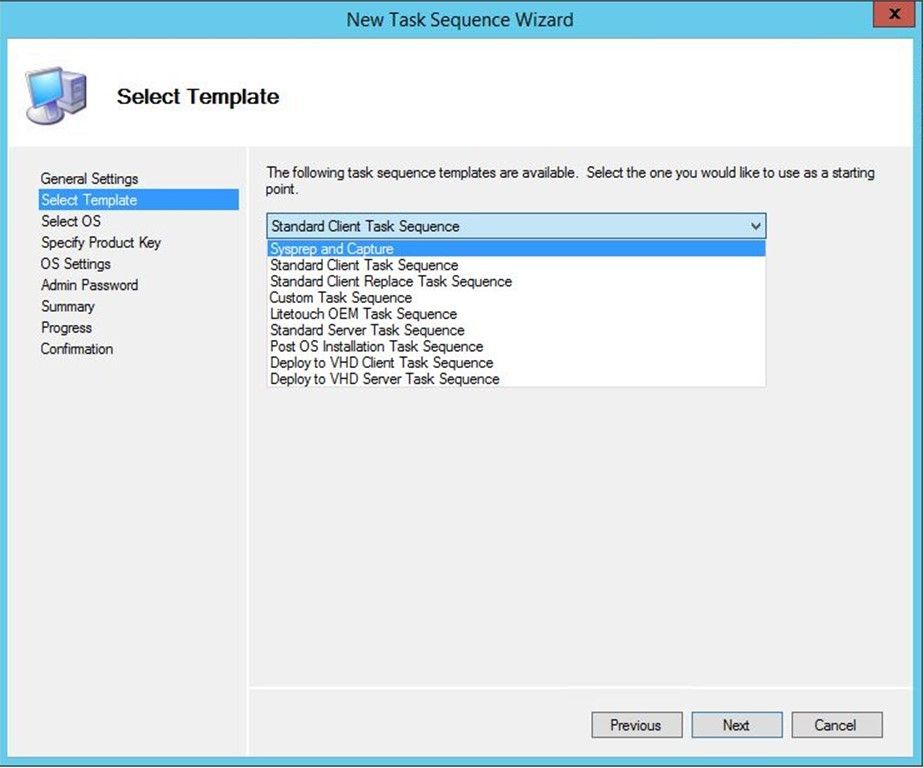Pick Standard Client Replace Task Sequence

pos(516,281)
